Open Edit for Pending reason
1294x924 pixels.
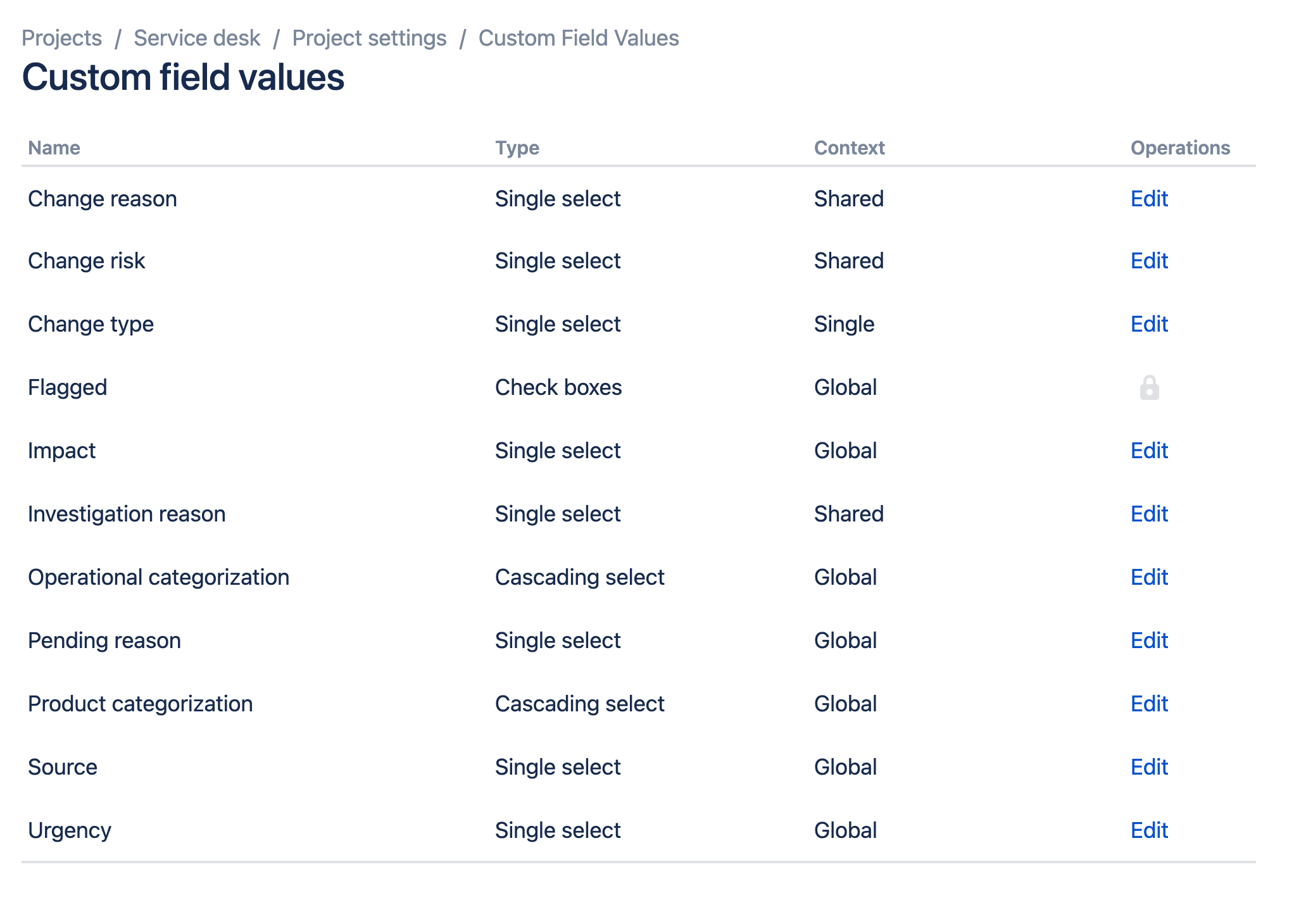pyautogui.click(x=1149, y=640)
